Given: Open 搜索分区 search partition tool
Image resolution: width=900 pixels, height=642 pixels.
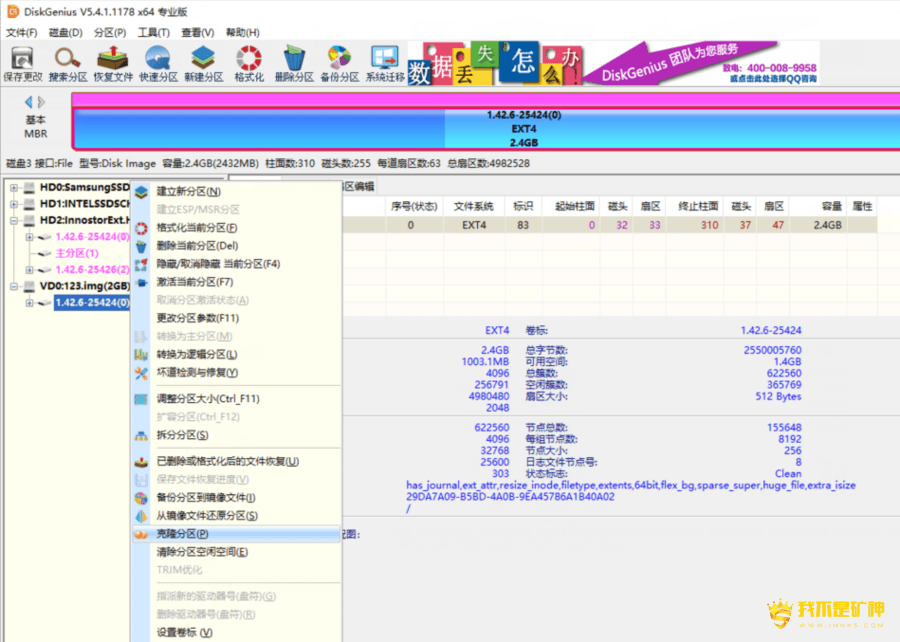Looking at the screenshot, I should click(68, 64).
